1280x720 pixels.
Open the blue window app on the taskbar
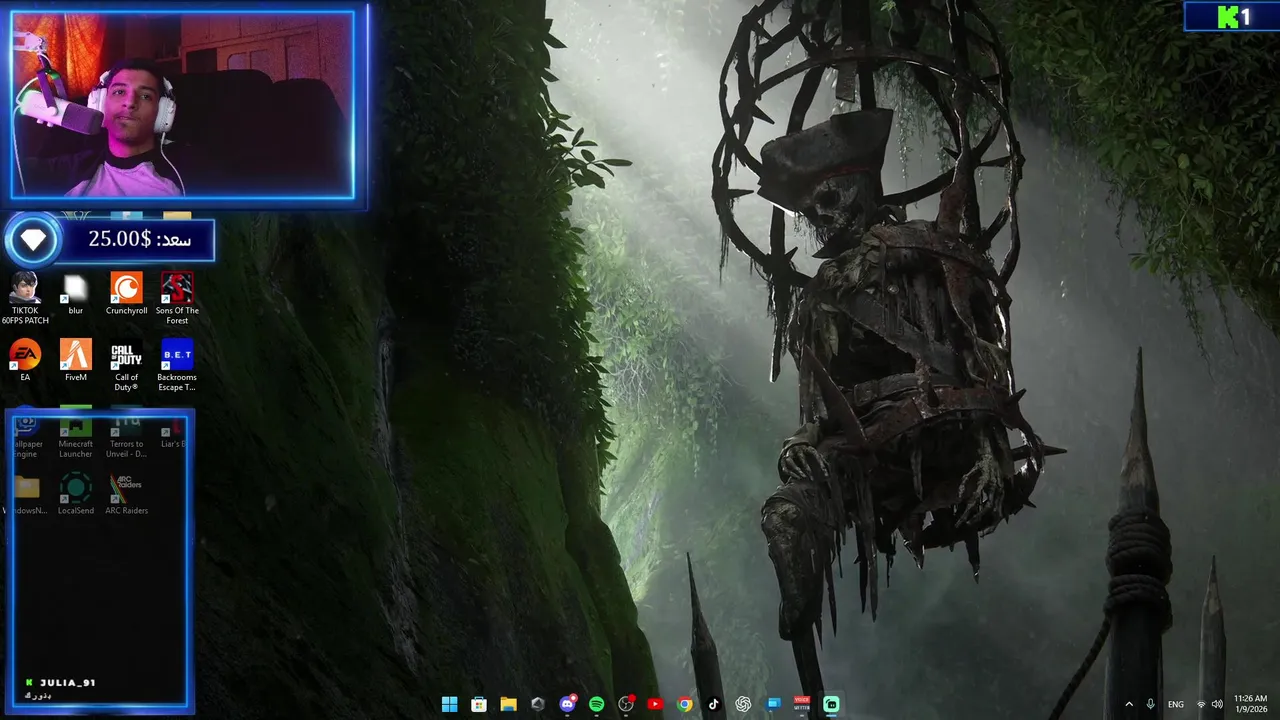pyautogui.click(x=773, y=704)
